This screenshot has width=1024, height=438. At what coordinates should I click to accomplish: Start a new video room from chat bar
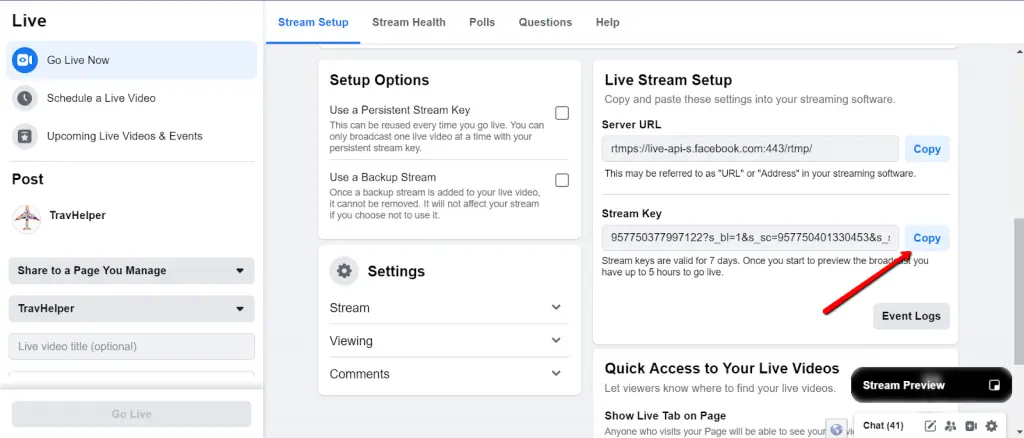[x=970, y=426]
